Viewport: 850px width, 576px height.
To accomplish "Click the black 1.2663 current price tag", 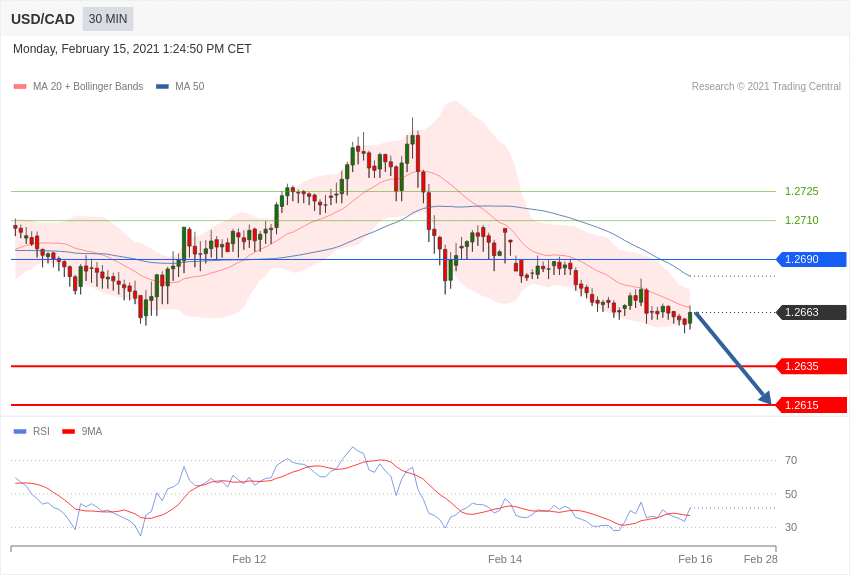I will [x=812, y=313].
